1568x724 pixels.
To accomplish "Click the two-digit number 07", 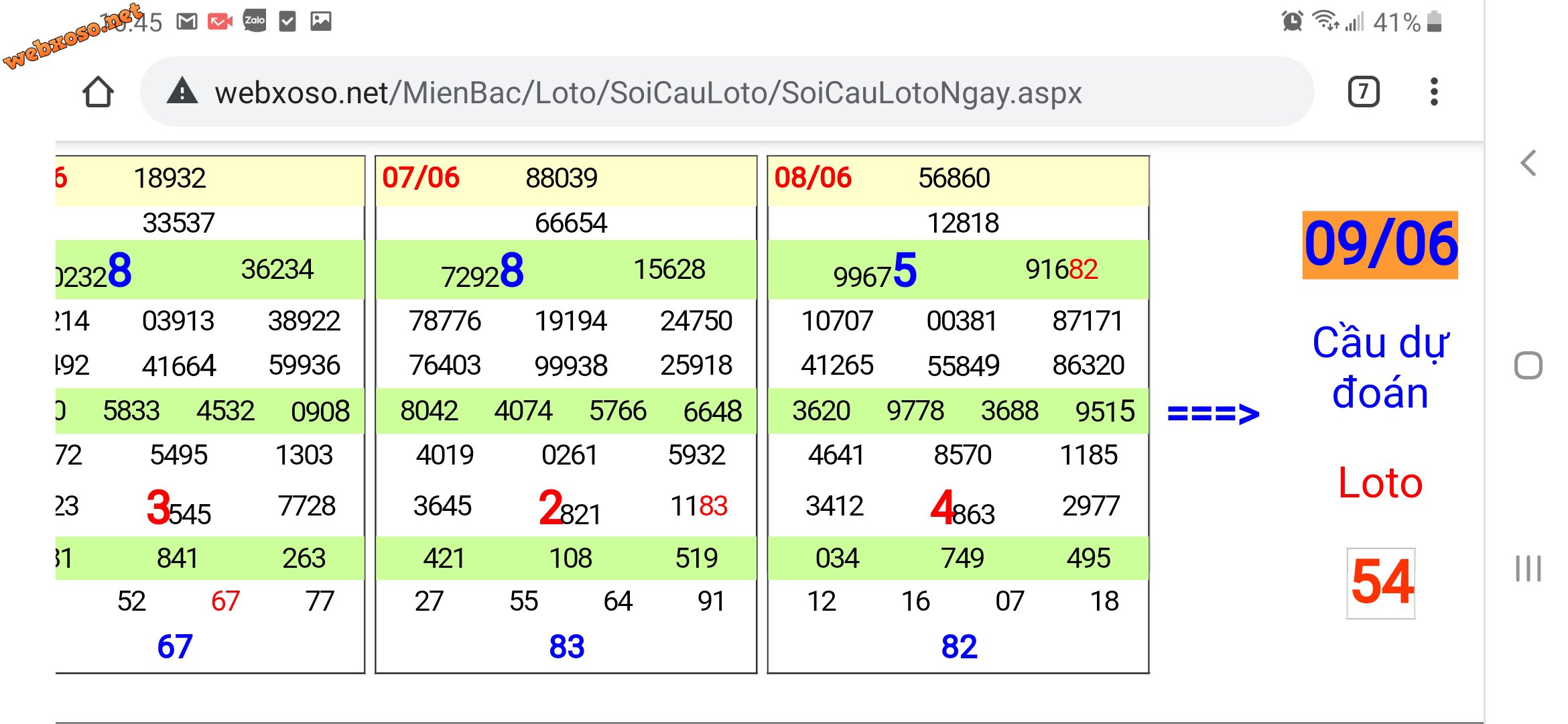I will [1010, 601].
